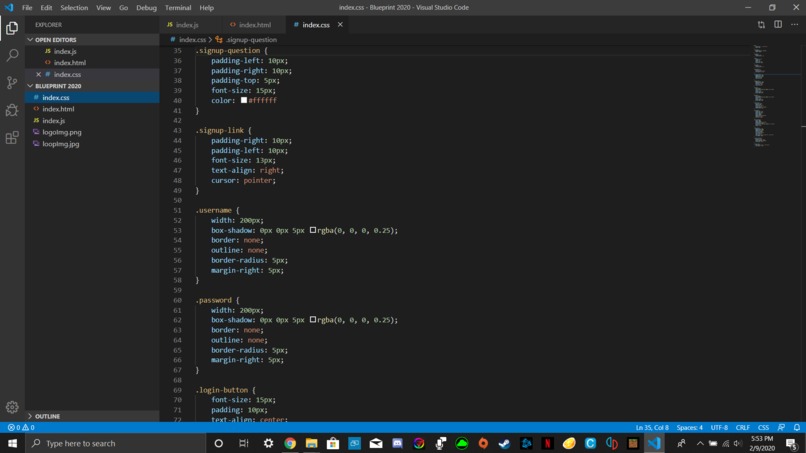Open the Terminal menu

tap(178, 8)
